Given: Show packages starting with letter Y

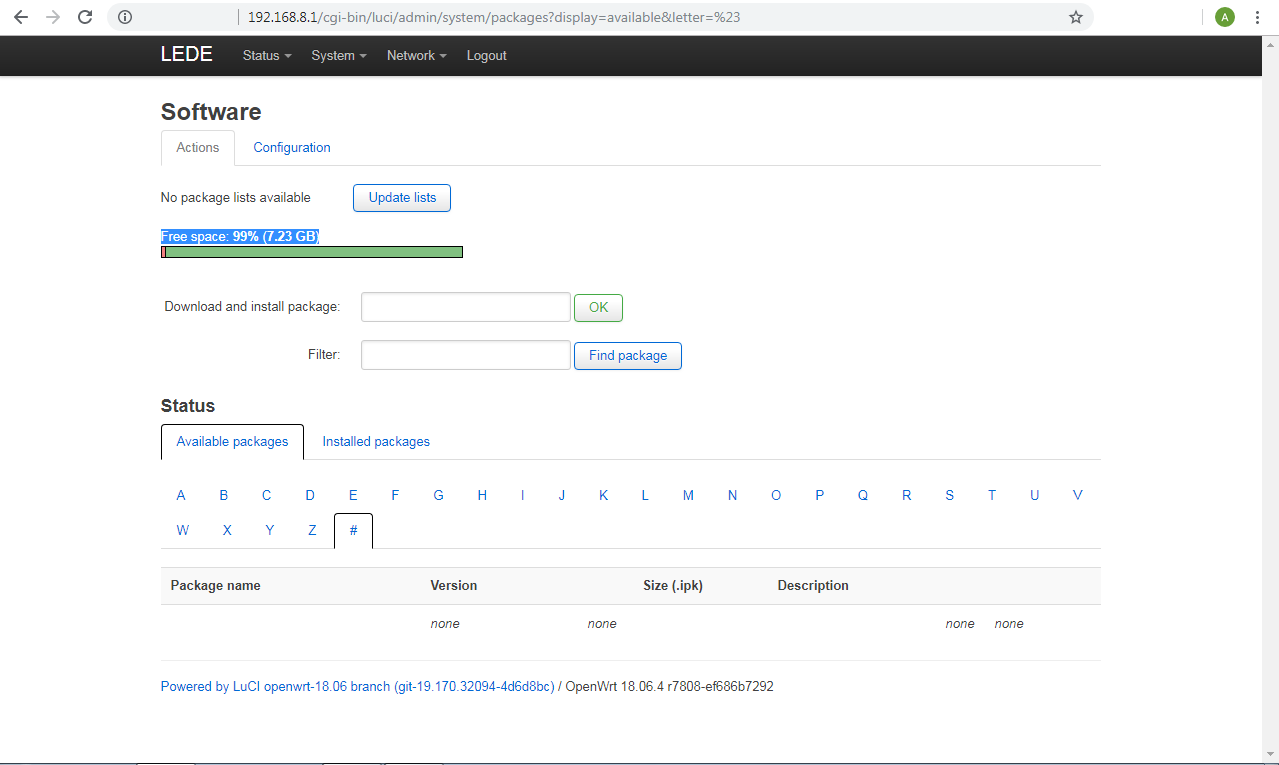Looking at the screenshot, I should click(x=270, y=531).
